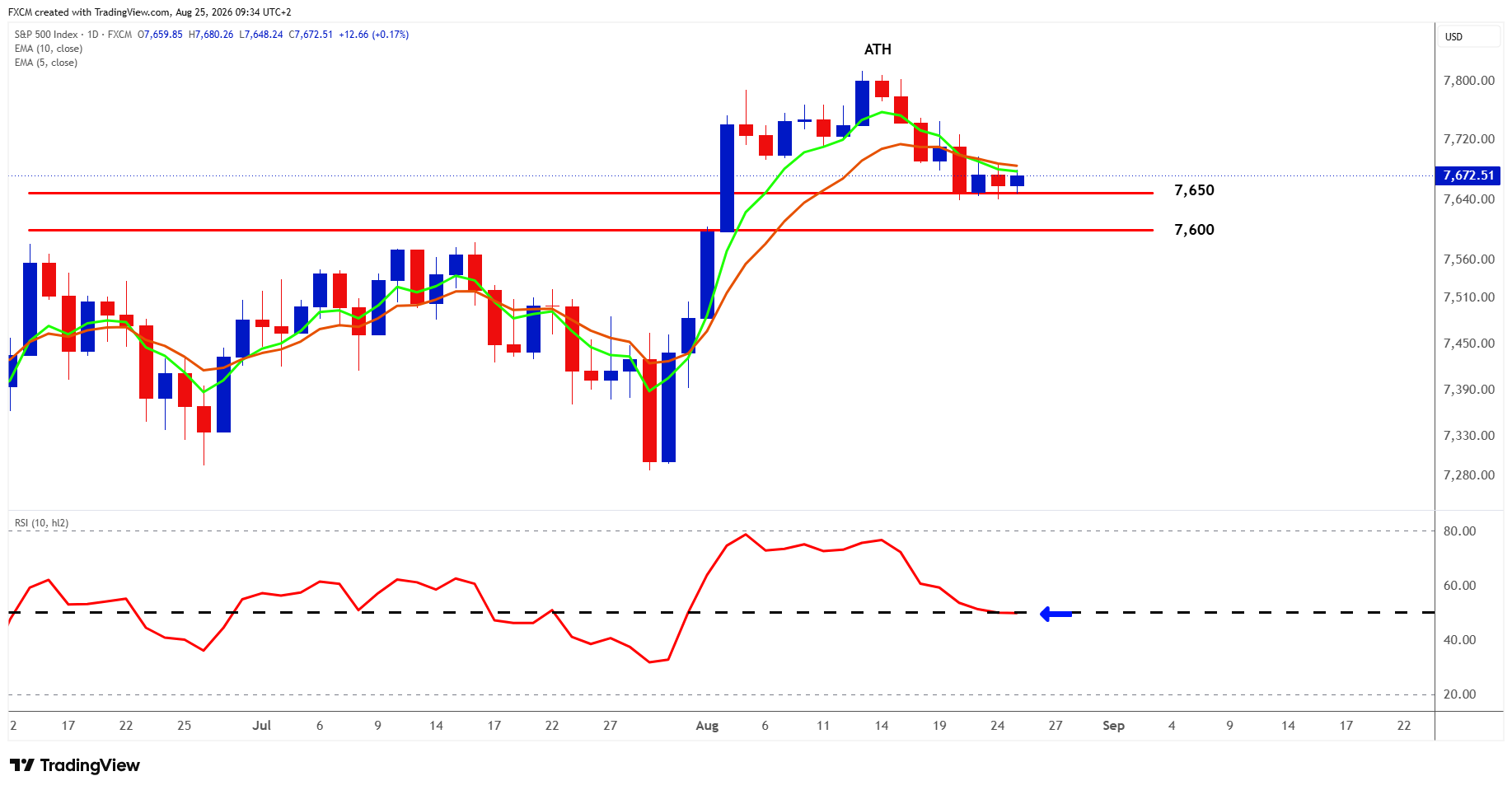Screen dimensions: 1512x790
Task: Click the 24 date label on the time axis
Action: coord(998,726)
